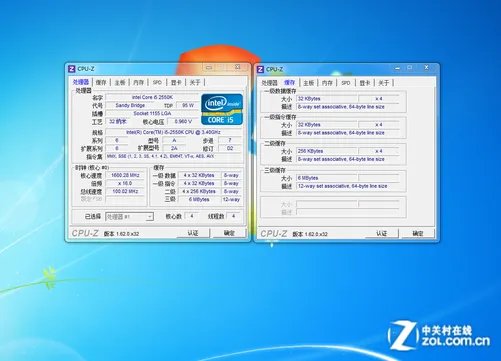Click the bus speed value '100.02 MHz'
The width and height of the screenshot is (501, 361).
click(125, 191)
